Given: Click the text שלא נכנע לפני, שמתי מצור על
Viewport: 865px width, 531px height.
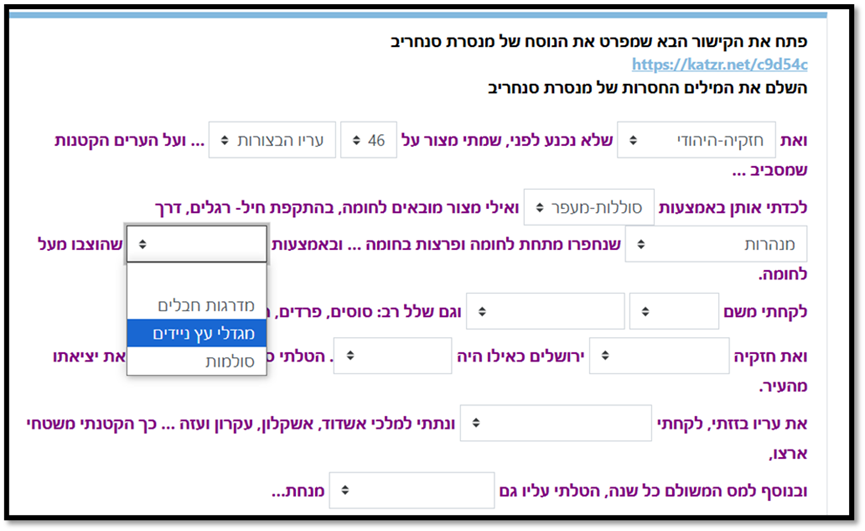Looking at the screenshot, I should 507,141.
